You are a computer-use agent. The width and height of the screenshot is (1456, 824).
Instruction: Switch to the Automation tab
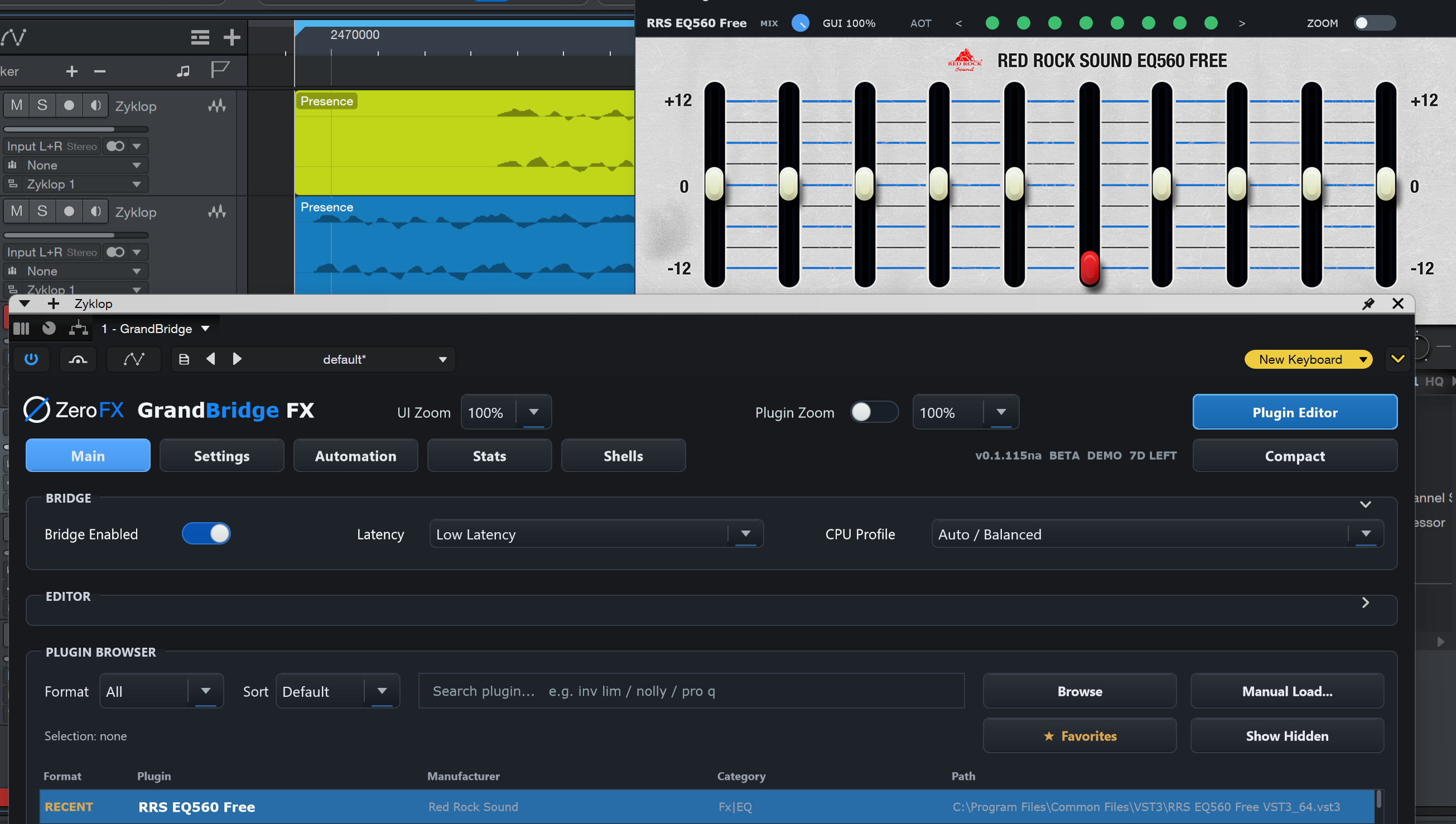point(356,456)
